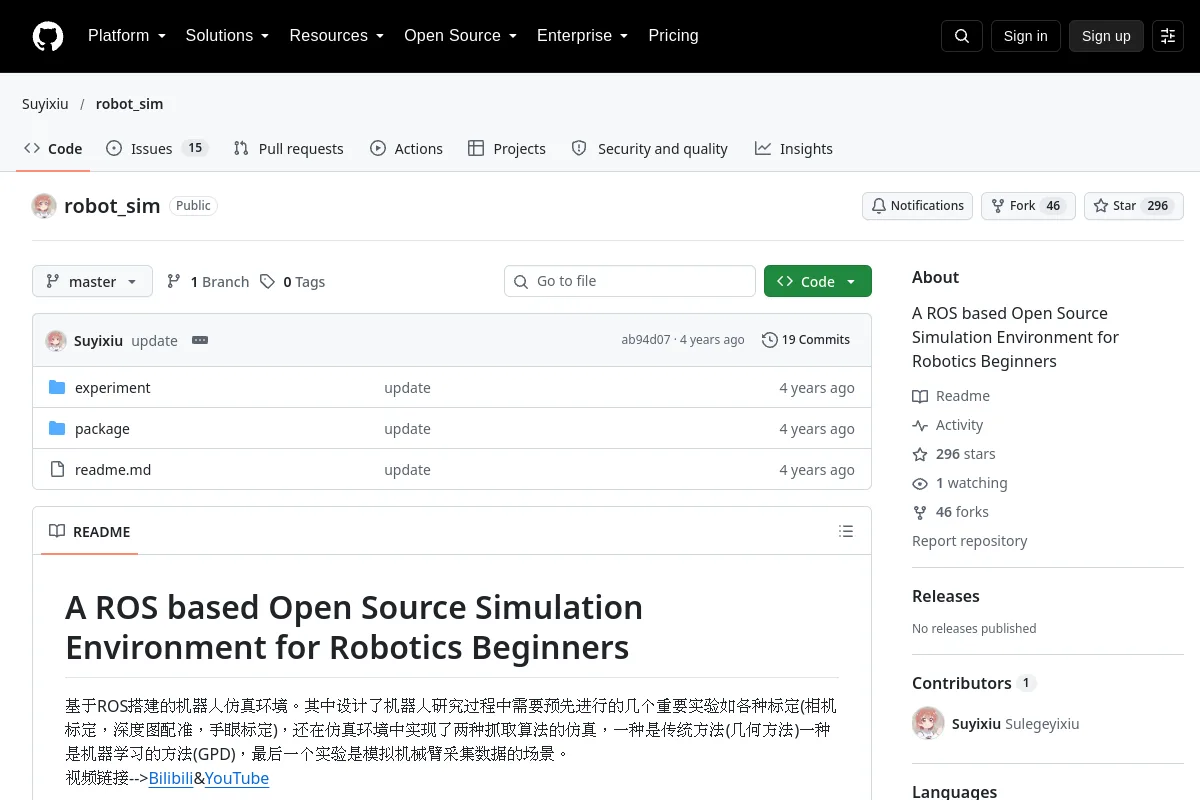Open Activity link in About sidebar

pyautogui.click(x=948, y=425)
